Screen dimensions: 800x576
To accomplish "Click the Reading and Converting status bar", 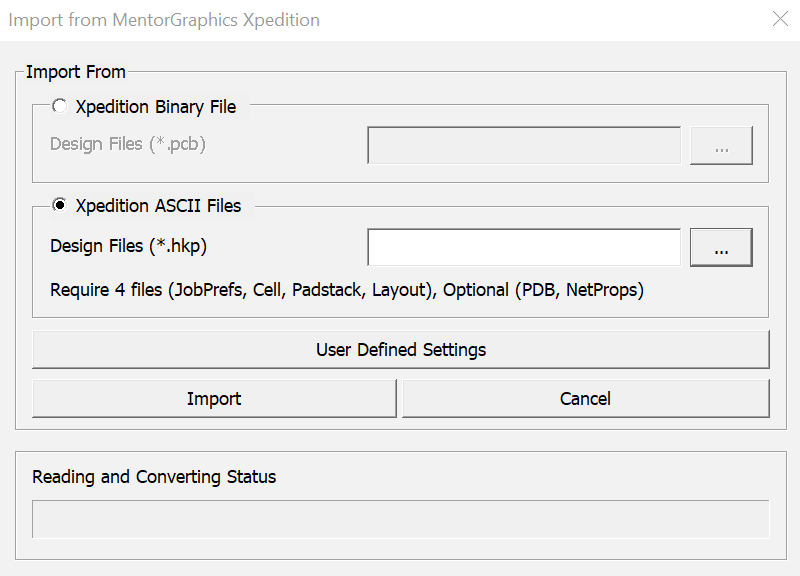I will click(400, 520).
